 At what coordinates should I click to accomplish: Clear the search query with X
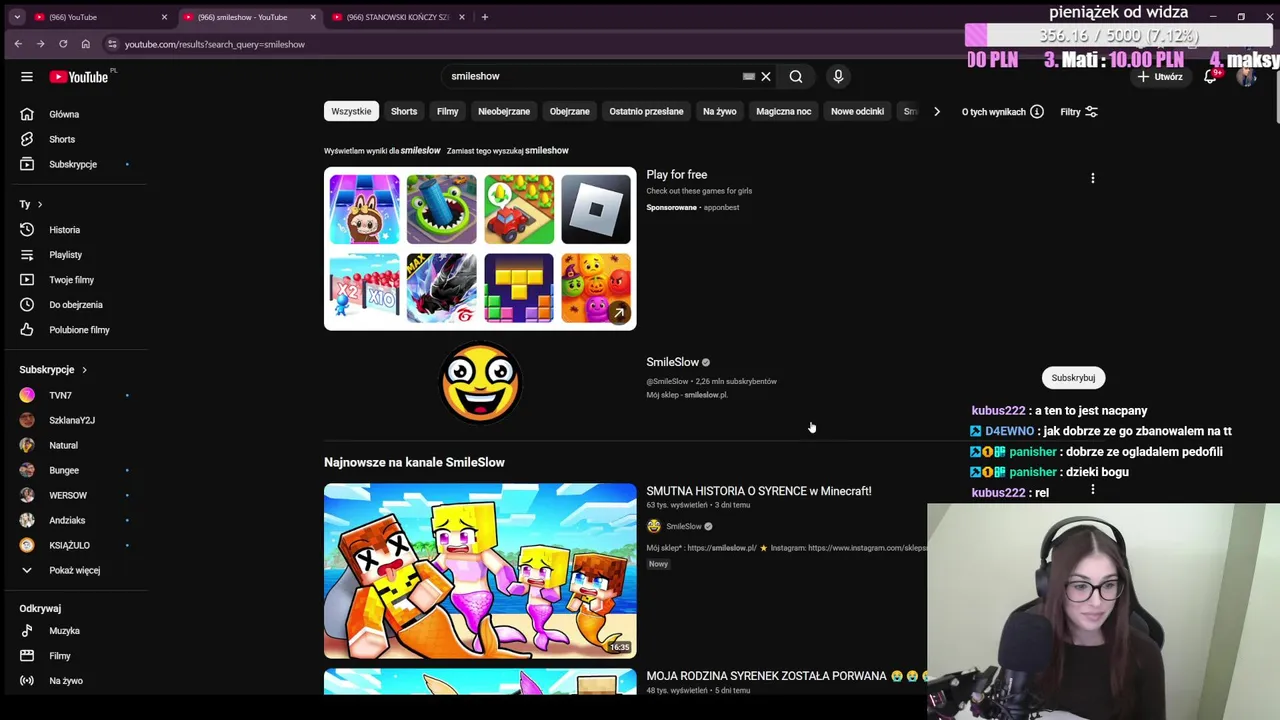click(766, 76)
